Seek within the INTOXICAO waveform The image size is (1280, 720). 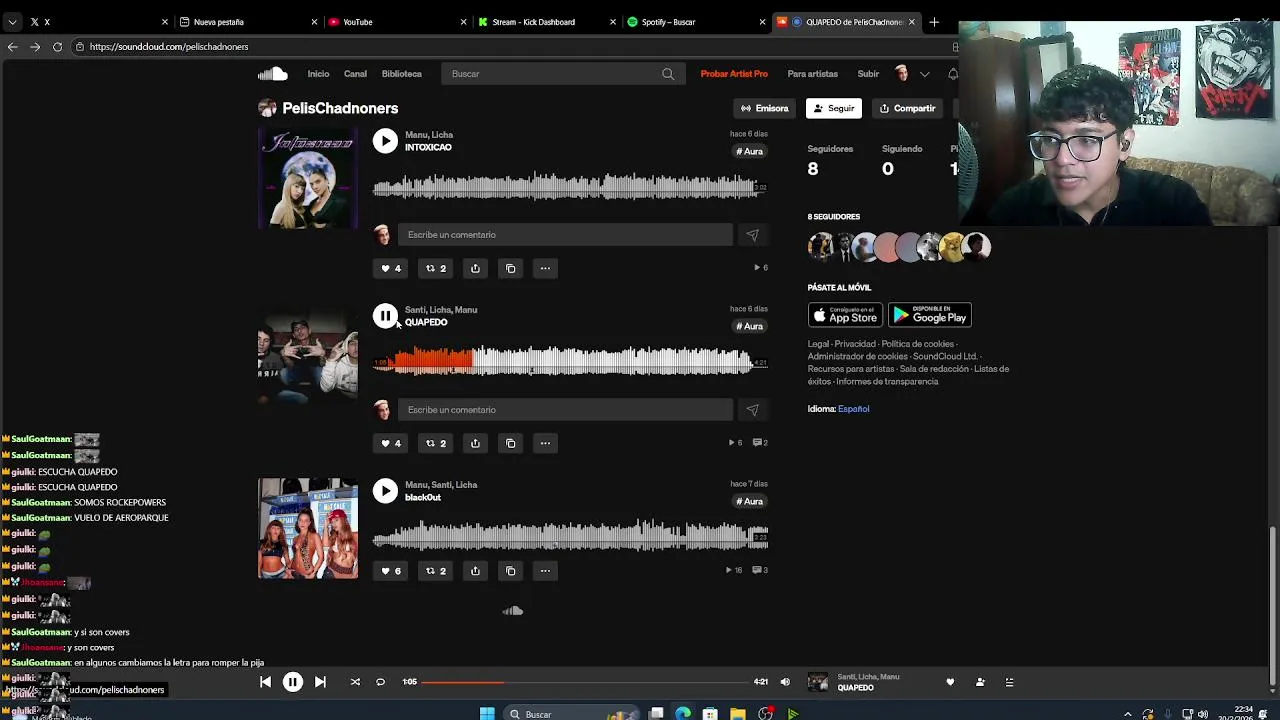tap(570, 186)
